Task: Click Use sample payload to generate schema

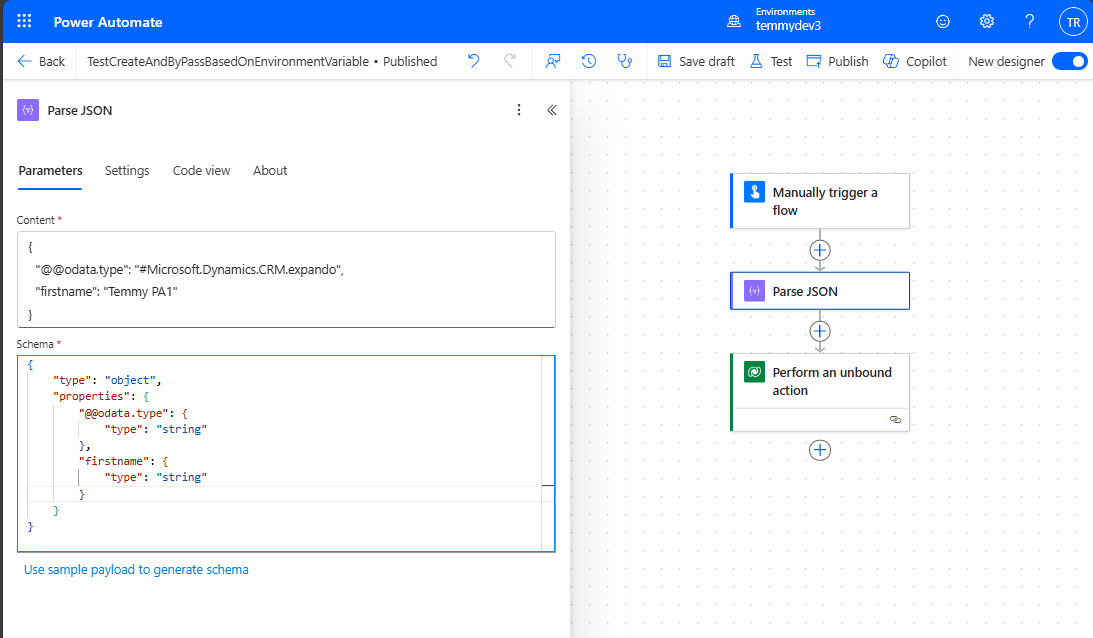Action: coord(136,570)
